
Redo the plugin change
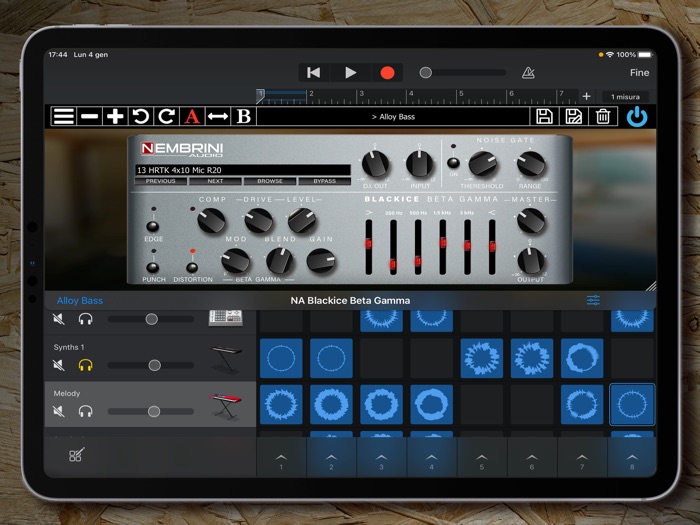[x=167, y=117]
